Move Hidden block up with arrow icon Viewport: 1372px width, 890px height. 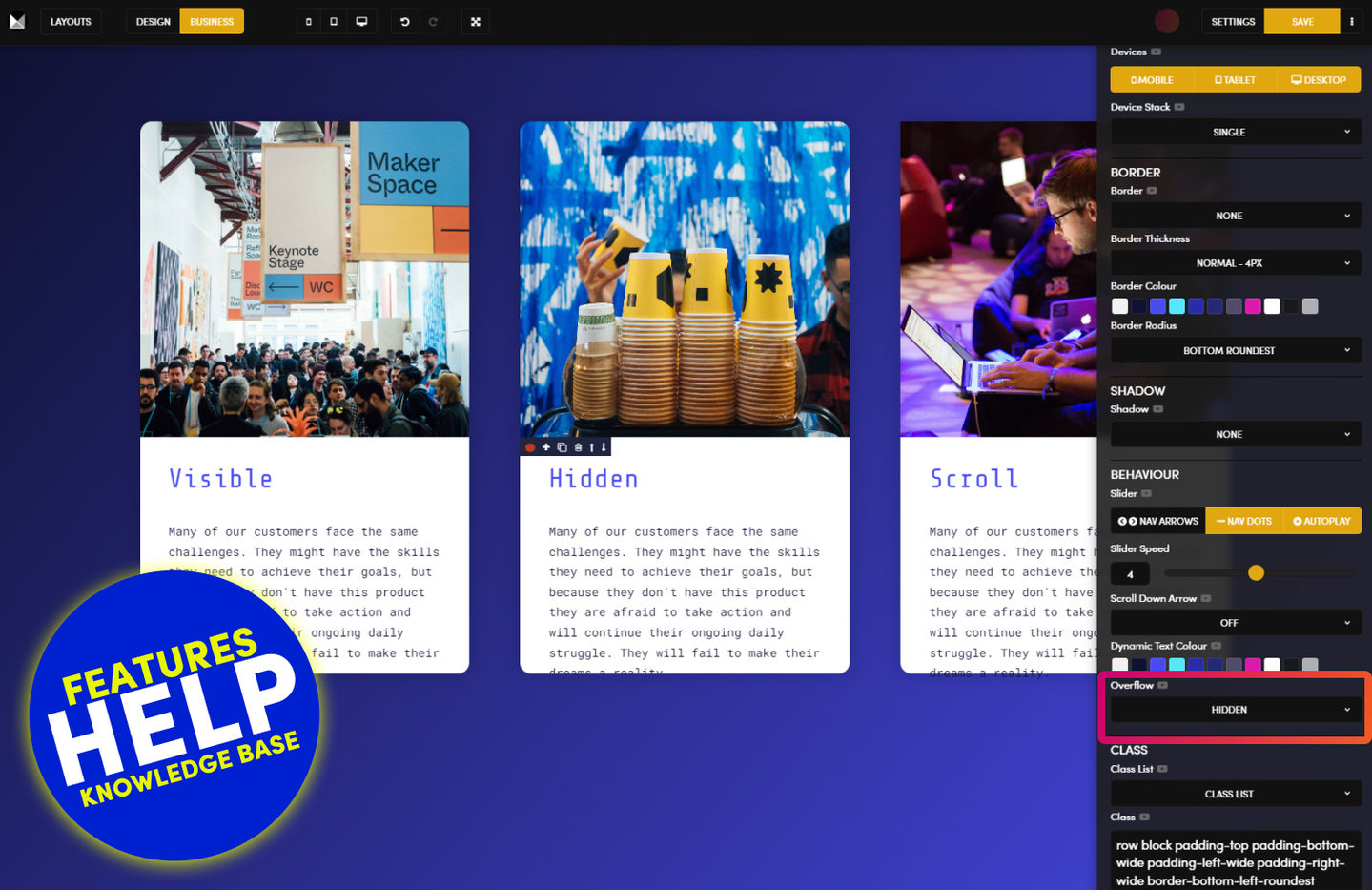click(591, 447)
